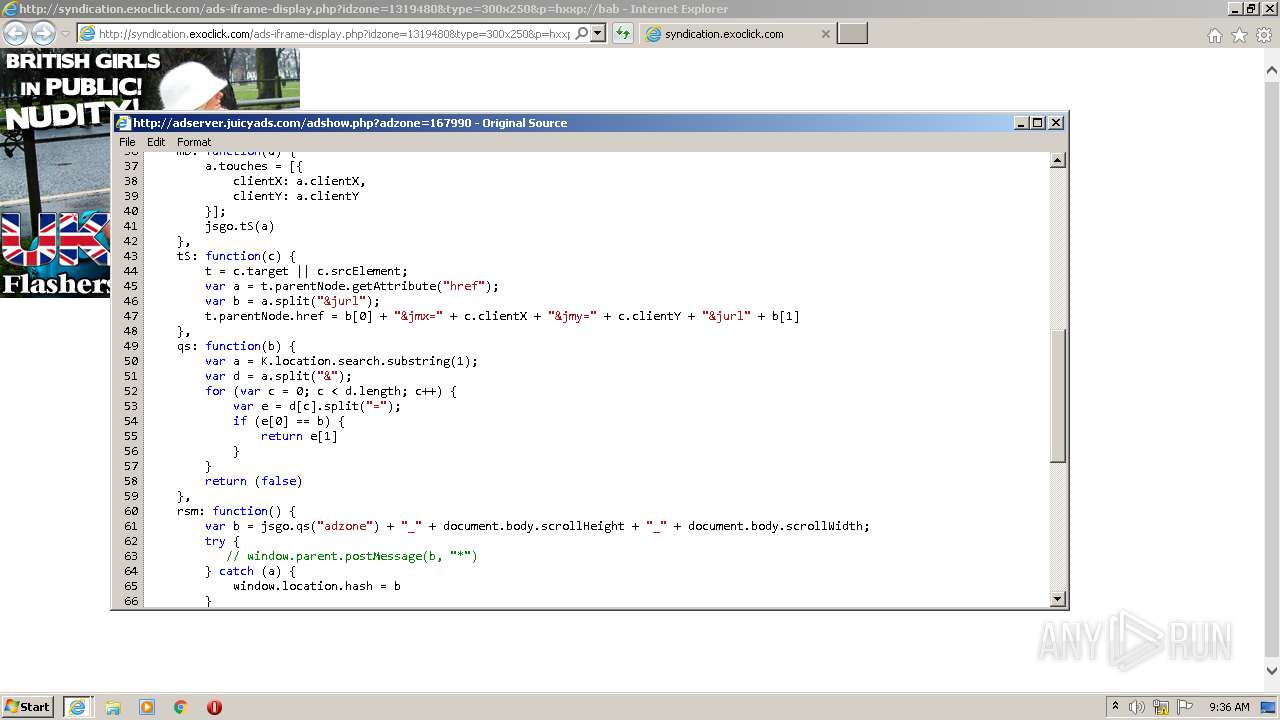Click the Refresh page icon
This screenshot has width=1280, height=720.
(623, 33)
